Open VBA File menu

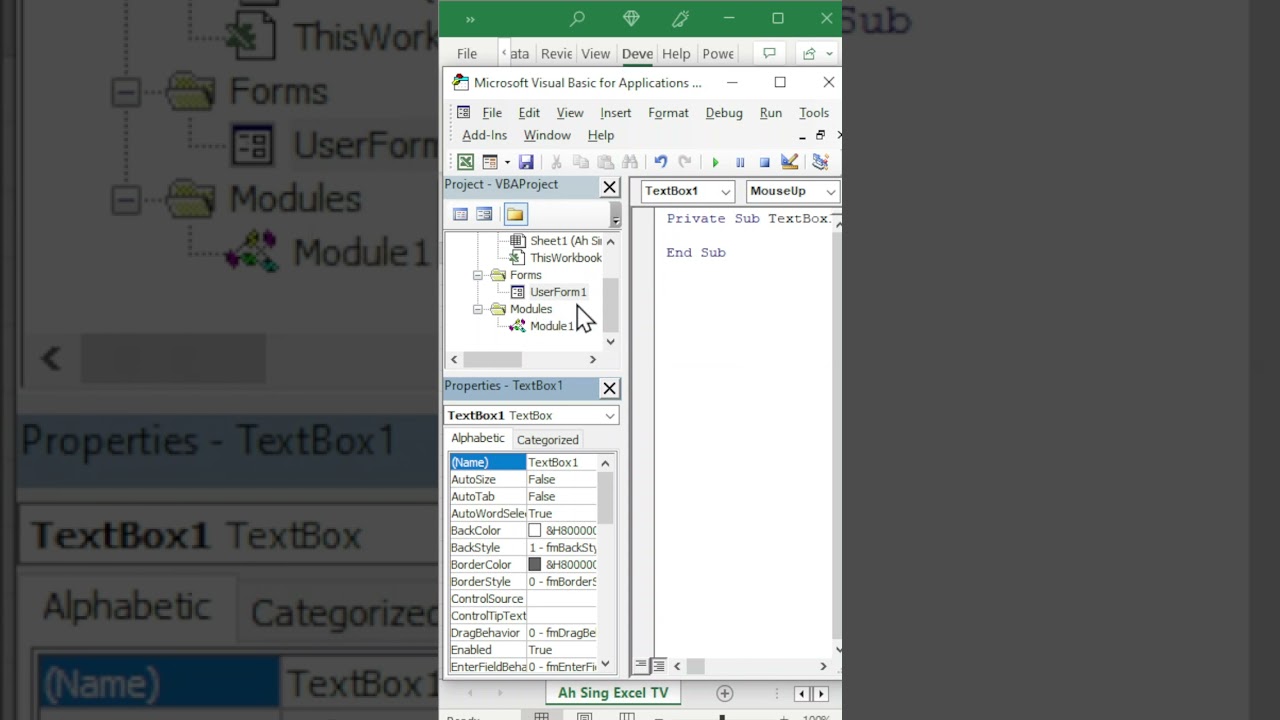click(492, 113)
